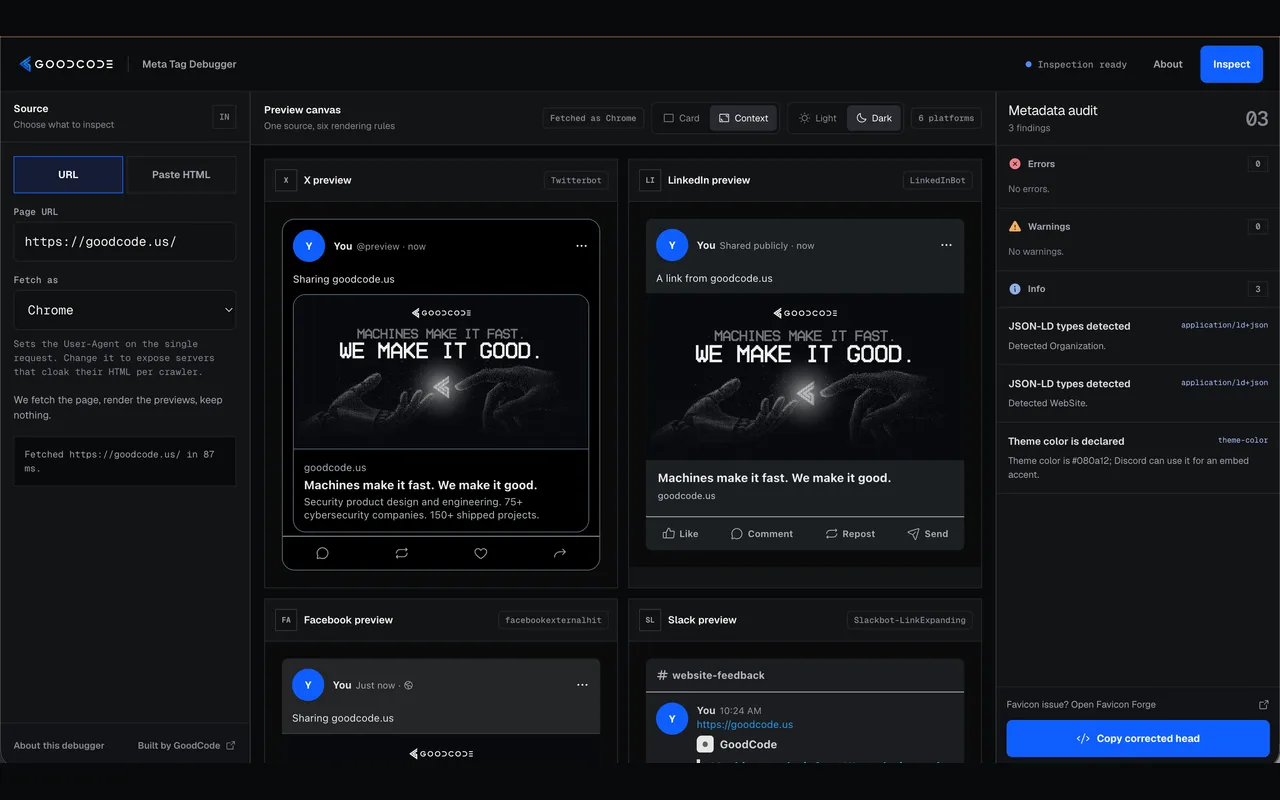Viewport: 1280px width, 800px height.
Task: Click the Fetched as Chrome badge
Action: [593, 118]
